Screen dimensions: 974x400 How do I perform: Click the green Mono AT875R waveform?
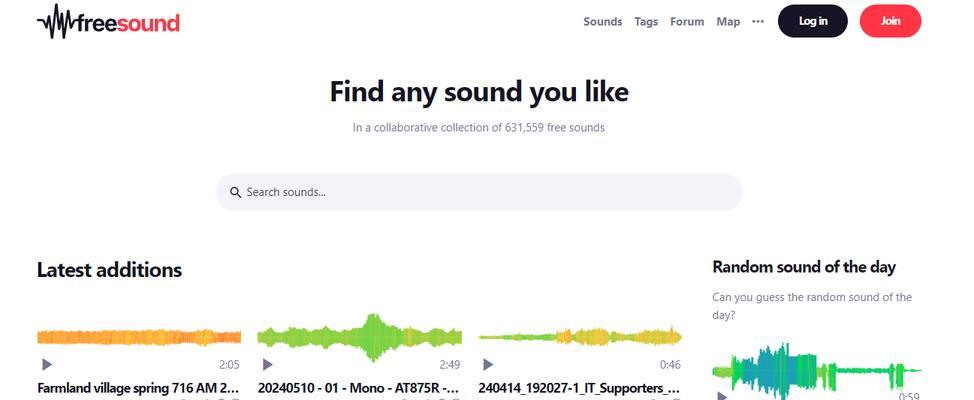click(359, 337)
